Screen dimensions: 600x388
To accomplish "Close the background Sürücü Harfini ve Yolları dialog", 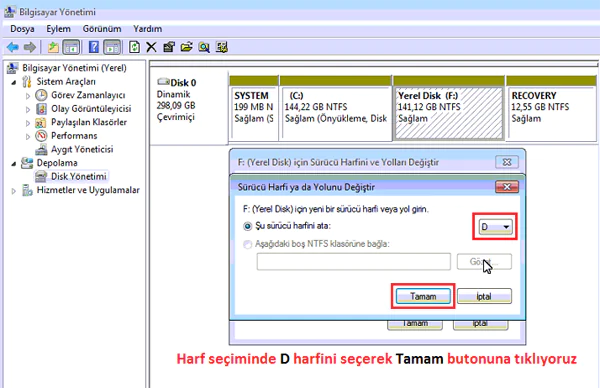I will (507, 162).
